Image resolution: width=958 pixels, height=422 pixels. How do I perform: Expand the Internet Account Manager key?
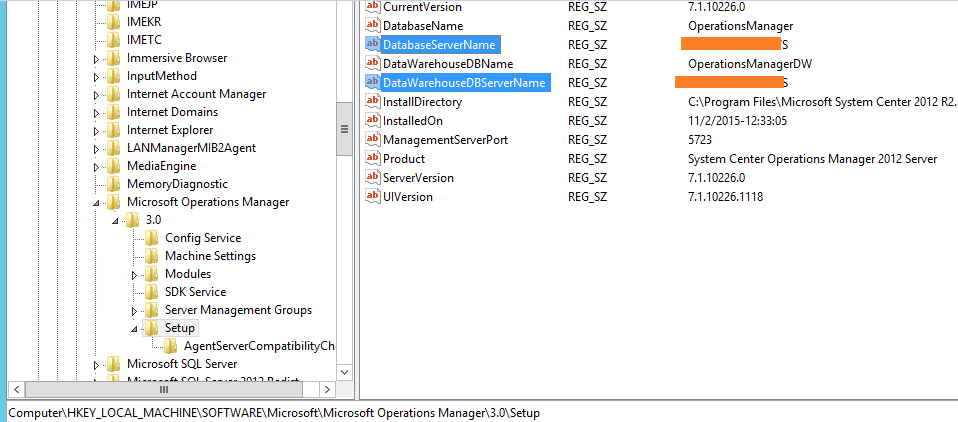96,96
